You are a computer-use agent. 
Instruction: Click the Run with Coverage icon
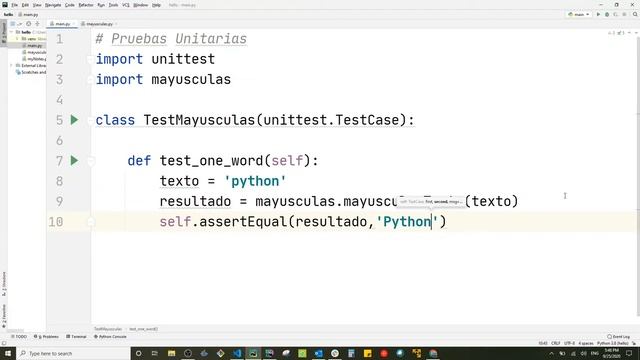616,14
